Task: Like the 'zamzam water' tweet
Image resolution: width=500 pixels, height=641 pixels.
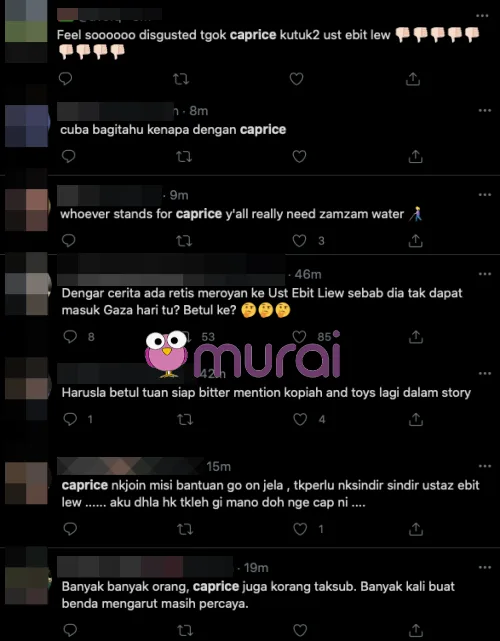Action: 300,241
